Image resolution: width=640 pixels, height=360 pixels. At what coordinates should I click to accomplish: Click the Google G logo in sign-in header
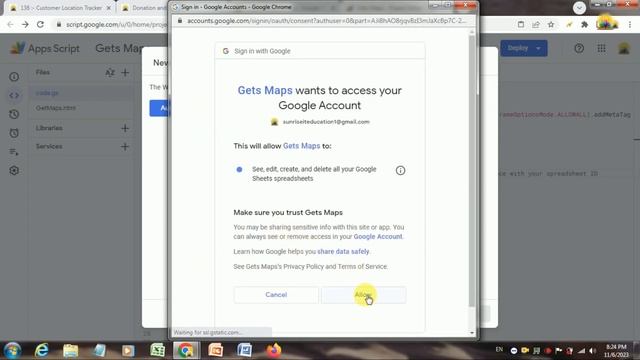226,51
